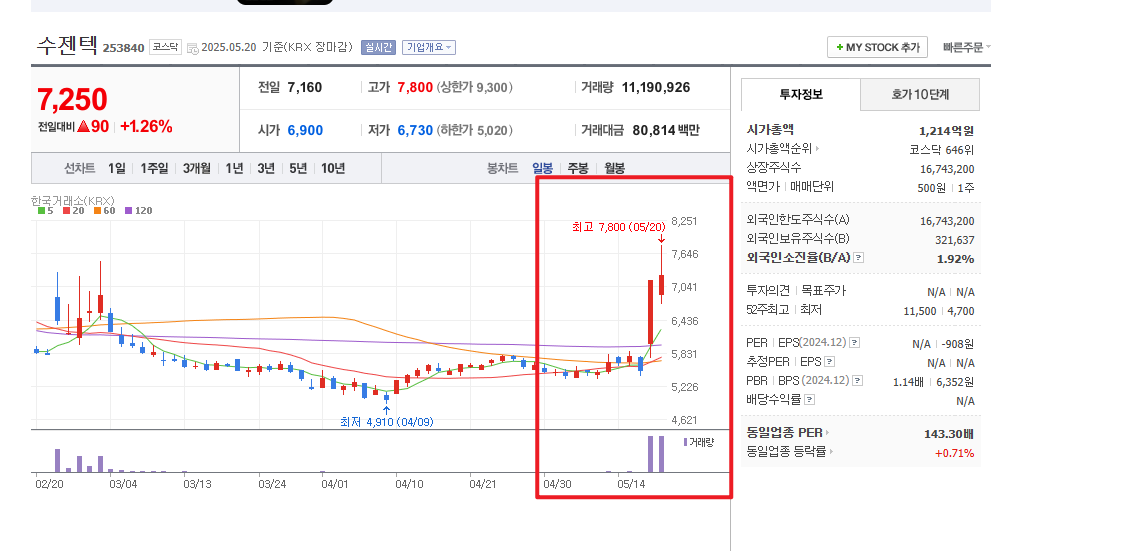Image resolution: width=1127 pixels, height=551 pixels.
Task: Click the green 5-day average legend swatch
Action: [41, 211]
